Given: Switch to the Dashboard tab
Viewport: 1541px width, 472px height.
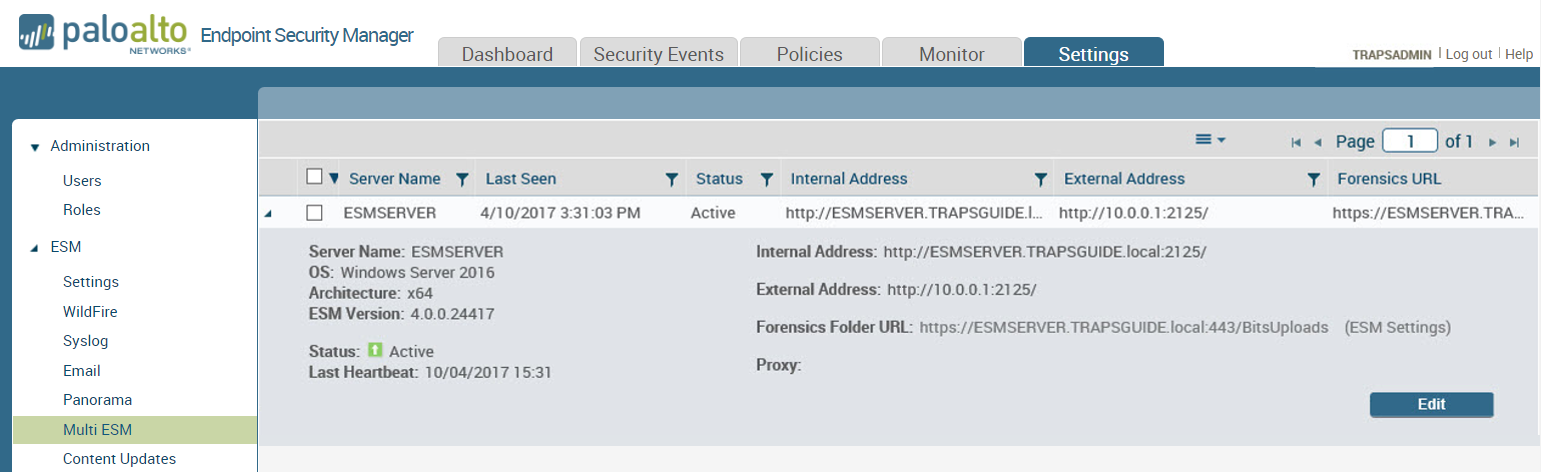Looking at the screenshot, I should [x=507, y=54].
